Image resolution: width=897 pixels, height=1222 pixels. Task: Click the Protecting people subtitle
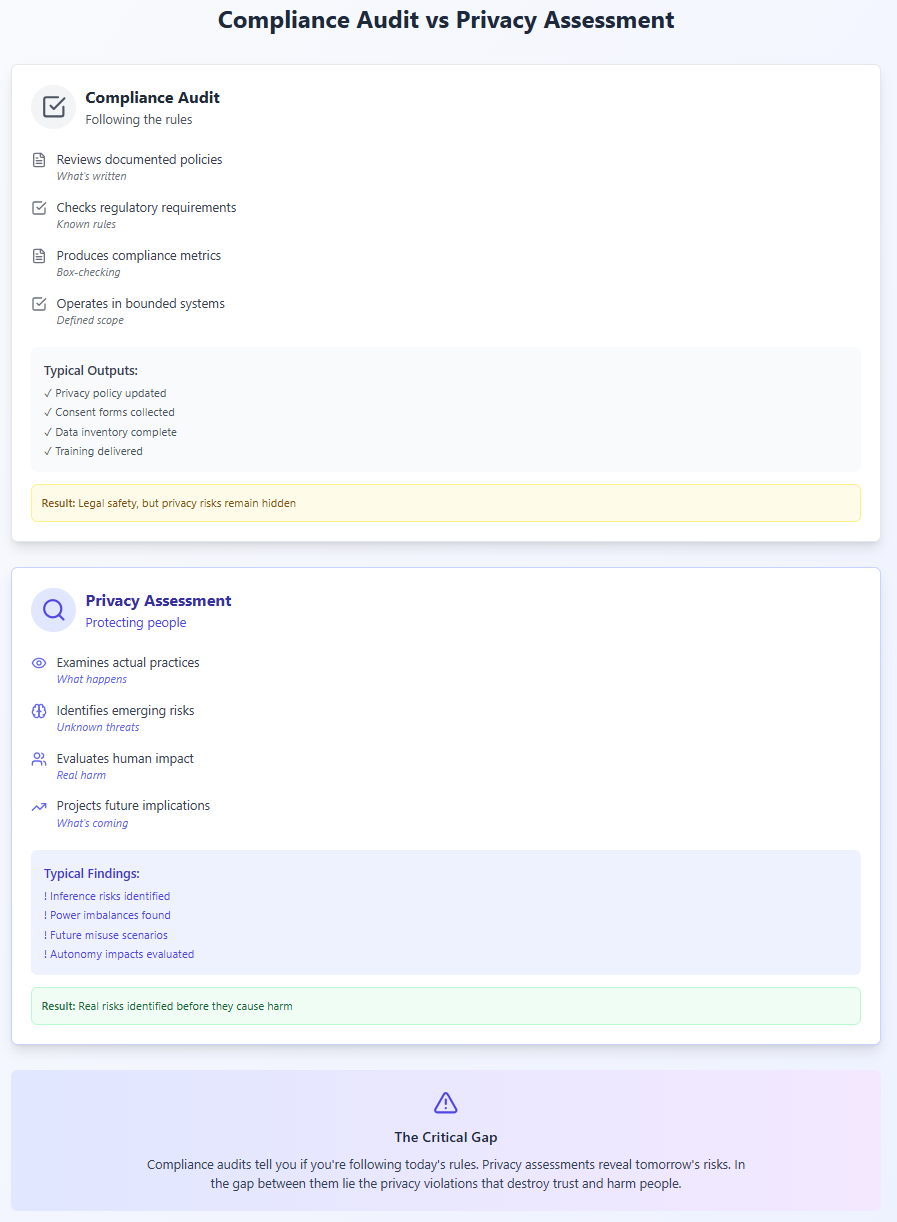pyautogui.click(x=136, y=622)
